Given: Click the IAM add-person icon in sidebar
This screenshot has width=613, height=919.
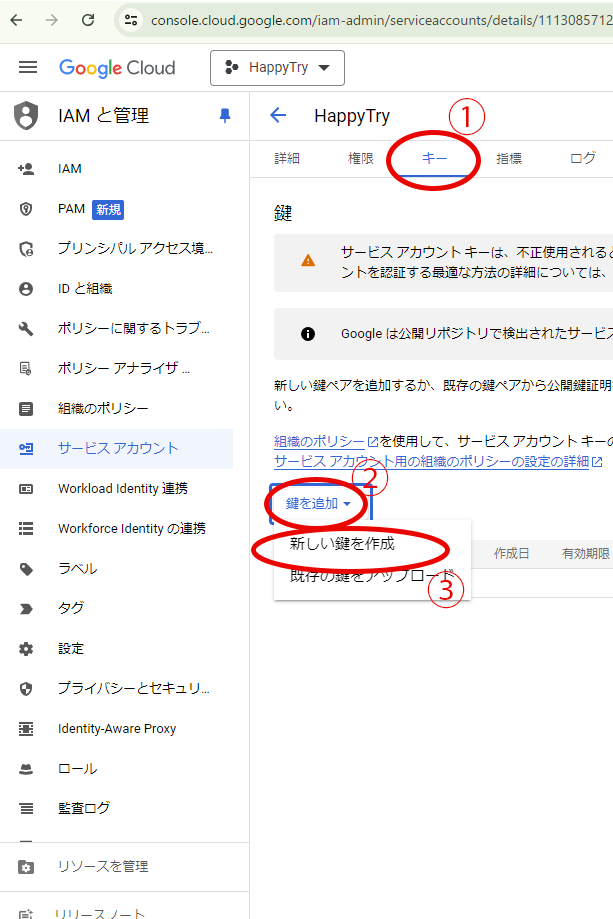Looking at the screenshot, I should 27,169.
